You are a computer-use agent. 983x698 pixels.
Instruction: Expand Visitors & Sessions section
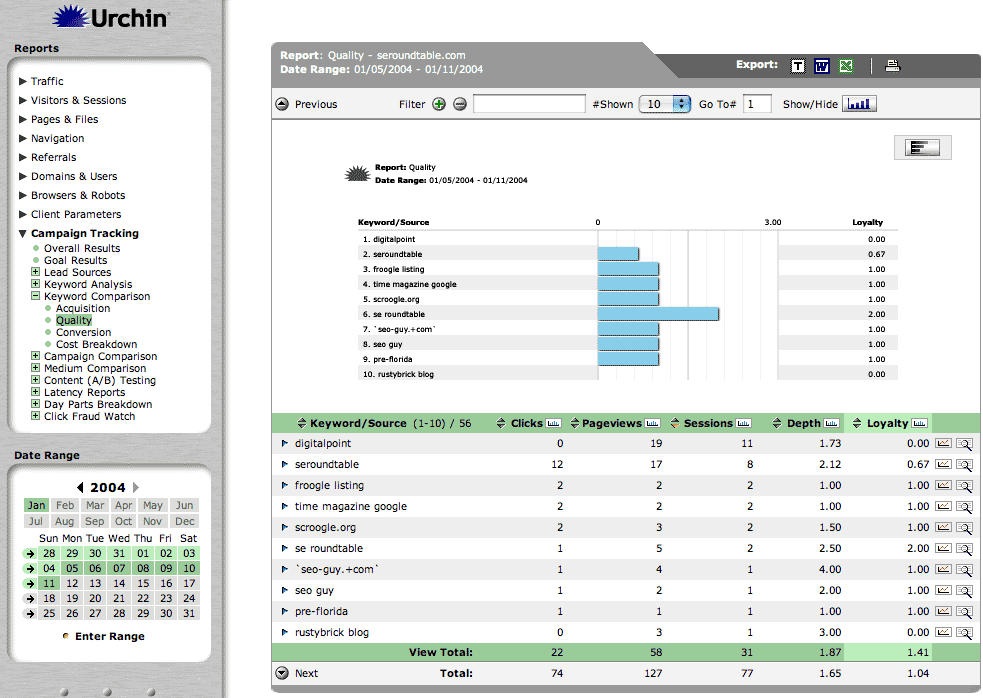coord(23,100)
